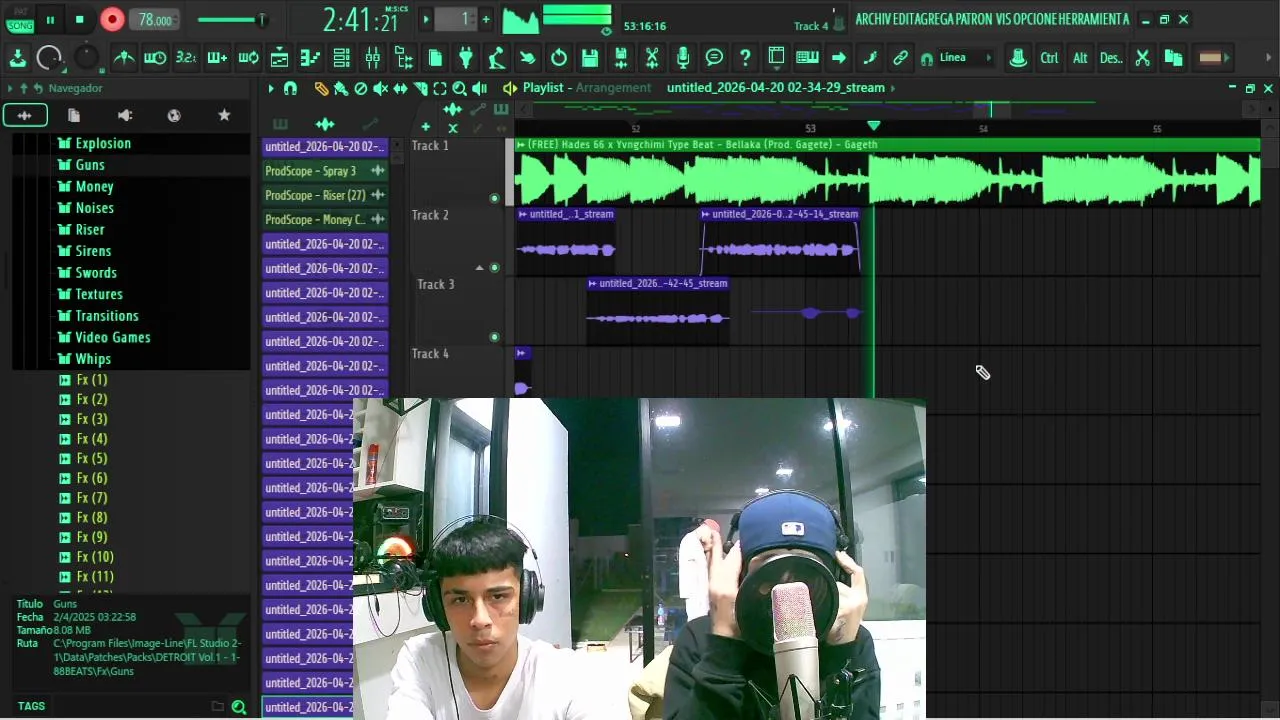Click the red record button
The width and height of the screenshot is (1280, 720).
[x=112, y=19]
